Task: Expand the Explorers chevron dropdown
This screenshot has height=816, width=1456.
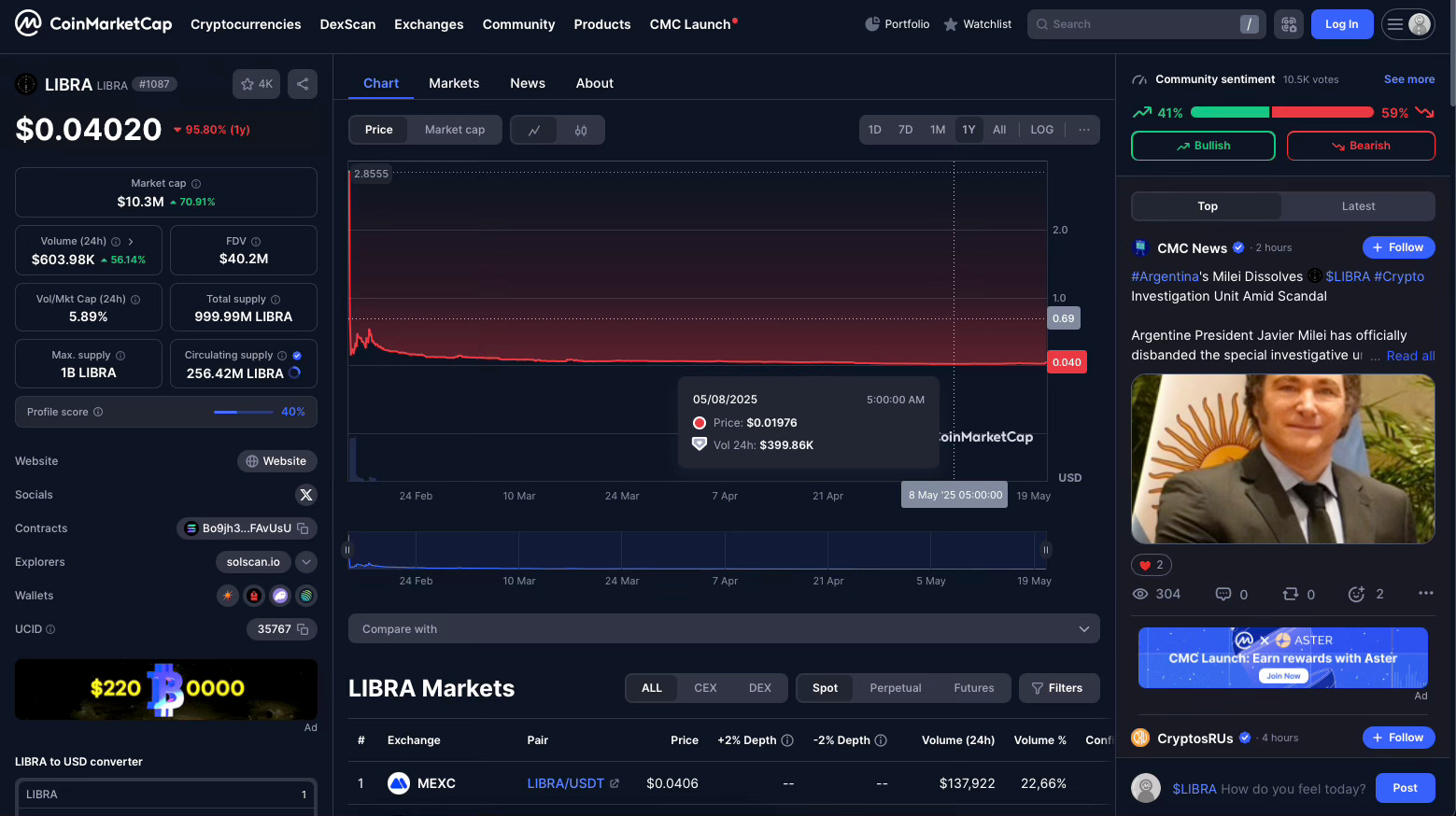Action: click(x=306, y=562)
